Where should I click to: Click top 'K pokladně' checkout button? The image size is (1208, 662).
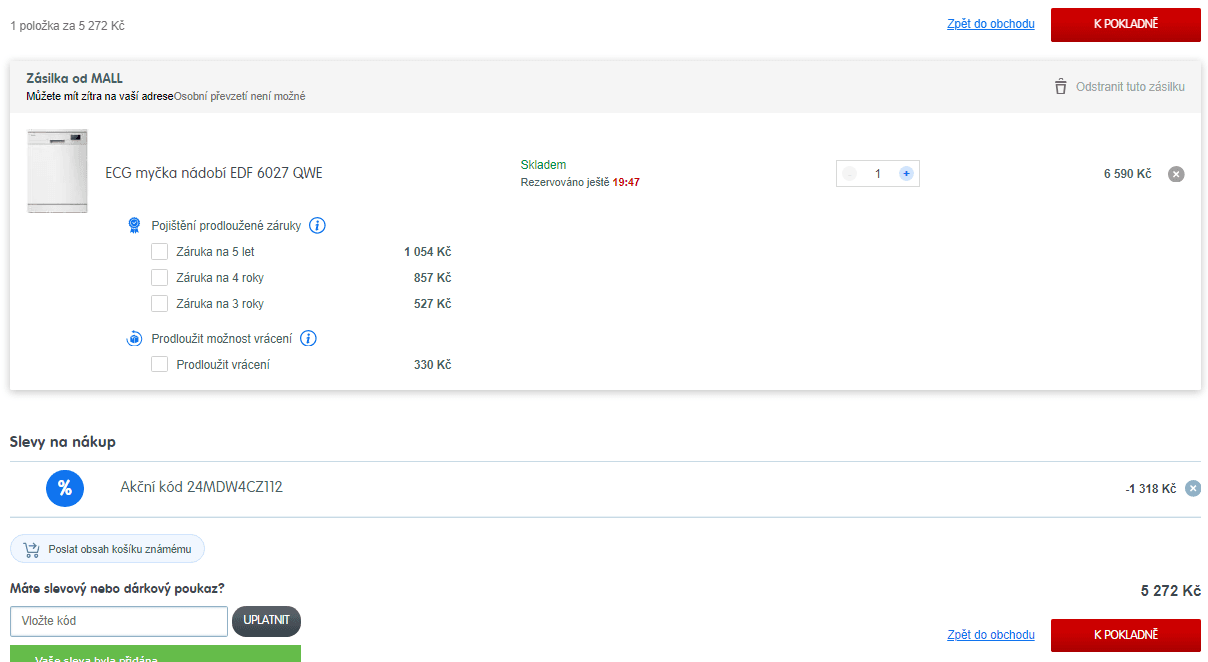[1126, 24]
